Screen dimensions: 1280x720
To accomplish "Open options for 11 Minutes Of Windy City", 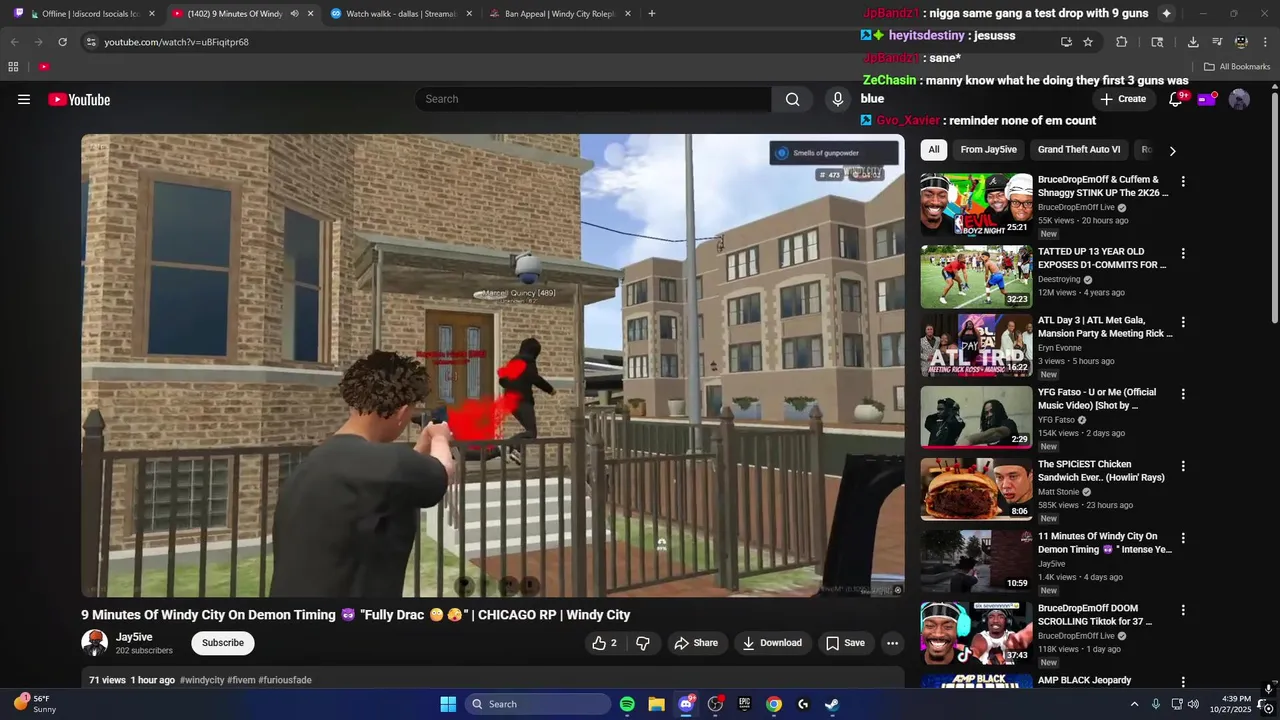I will pos(1183,538).
